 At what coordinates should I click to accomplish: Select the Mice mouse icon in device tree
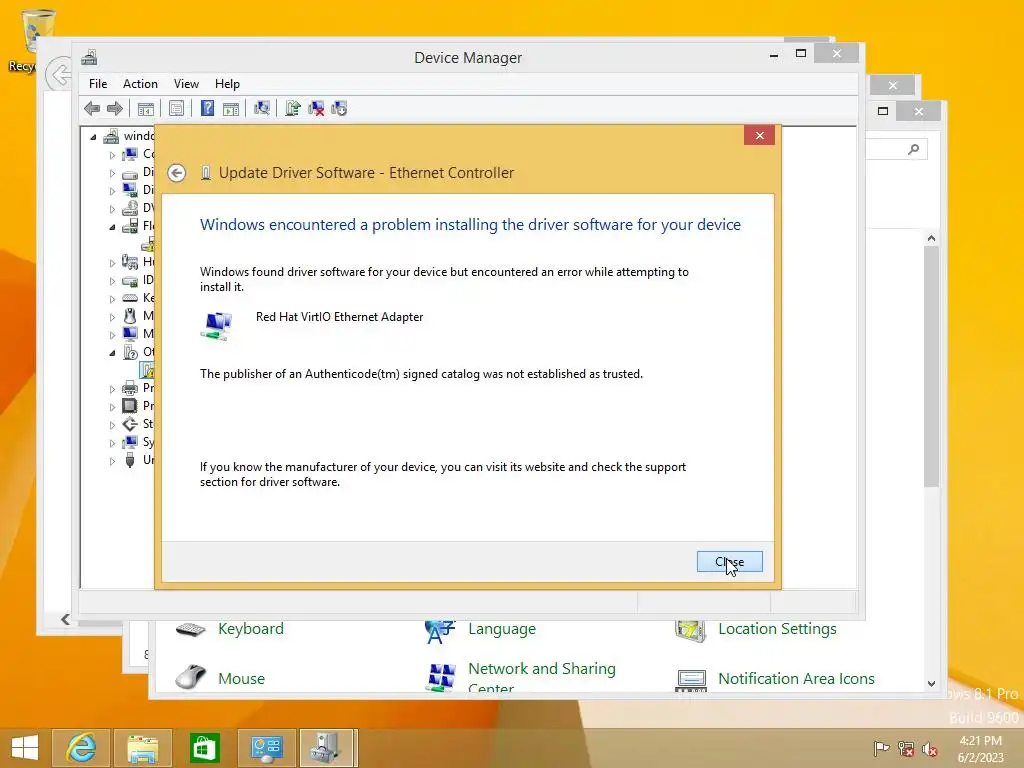coord(130,316)
